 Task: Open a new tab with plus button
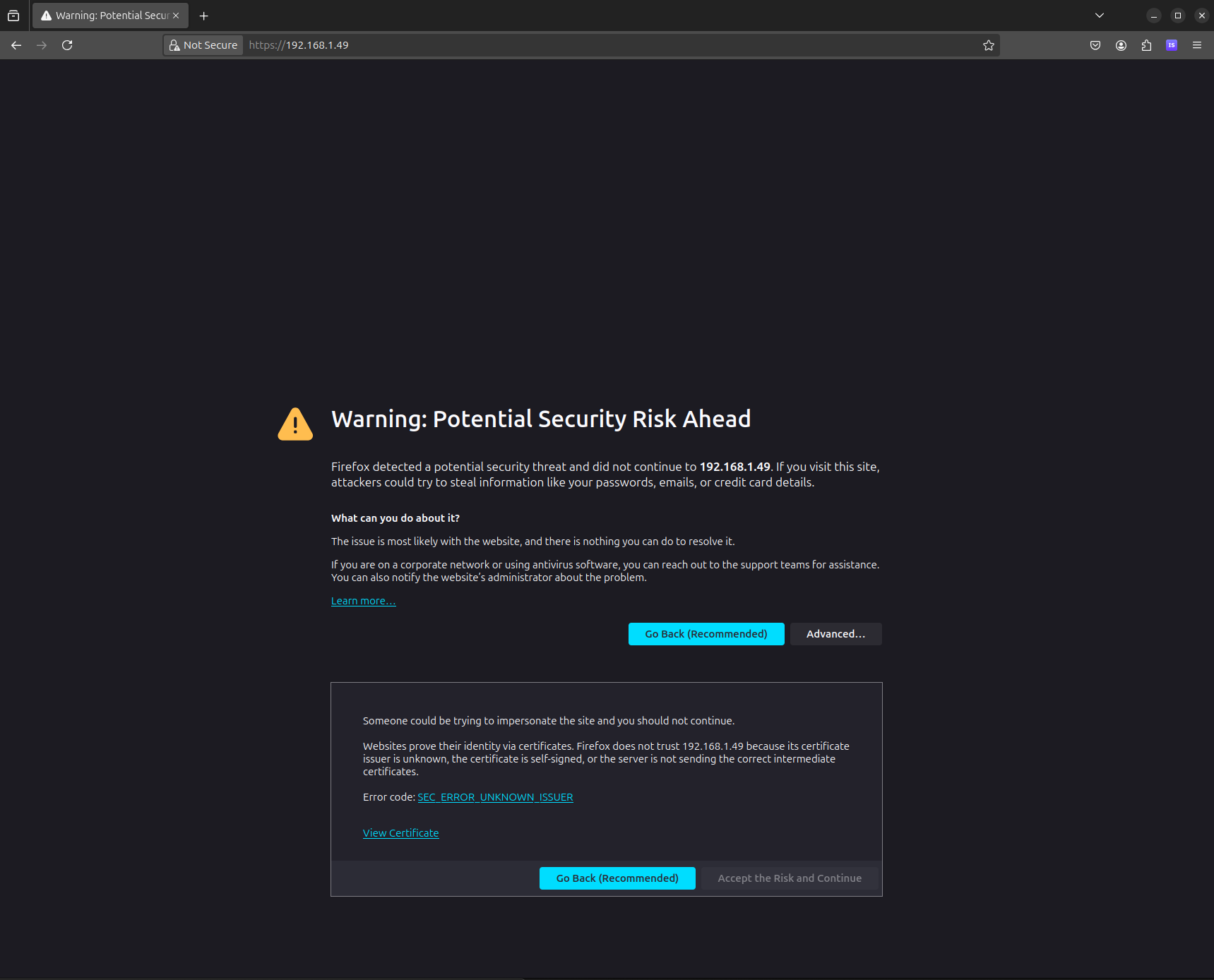[x=203, y=16]
